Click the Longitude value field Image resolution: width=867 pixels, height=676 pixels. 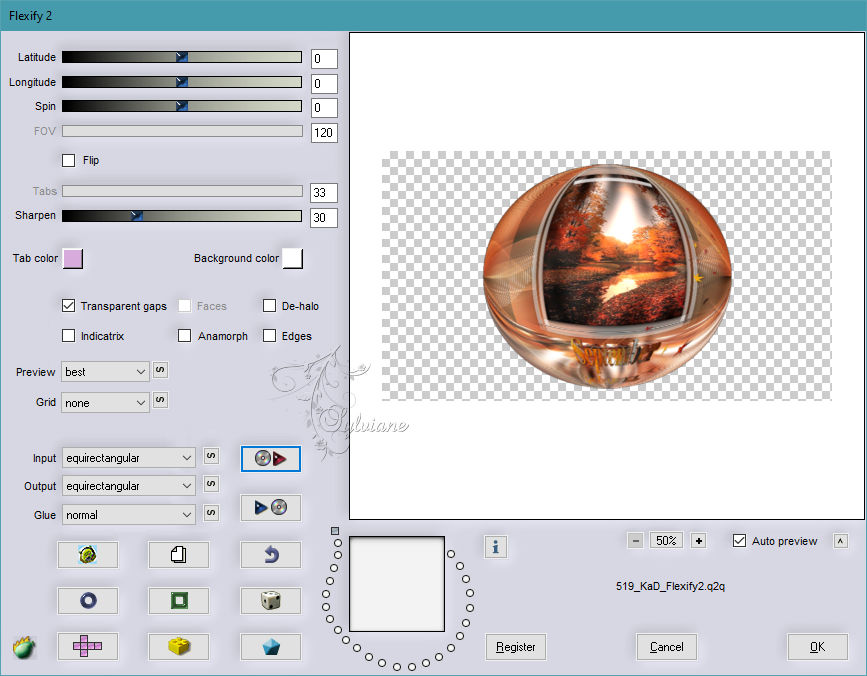[324, 83]
